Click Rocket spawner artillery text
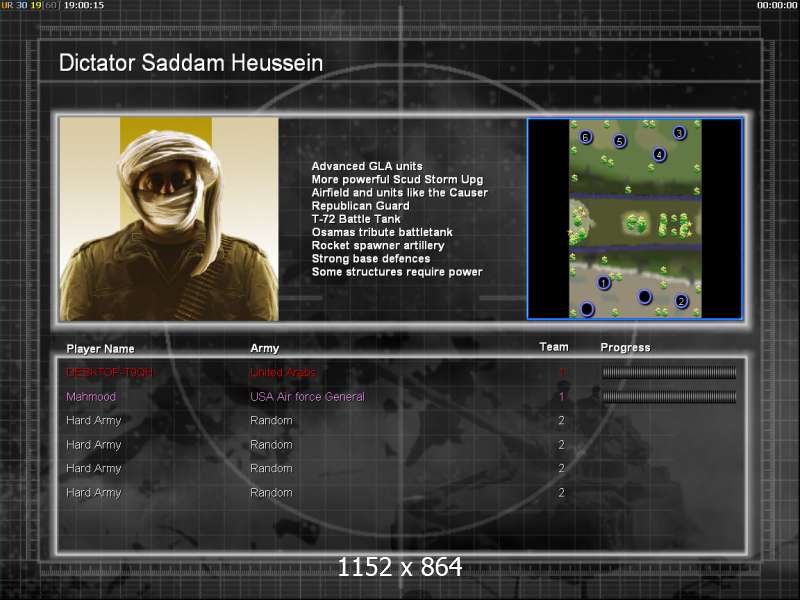 point(378,245)
